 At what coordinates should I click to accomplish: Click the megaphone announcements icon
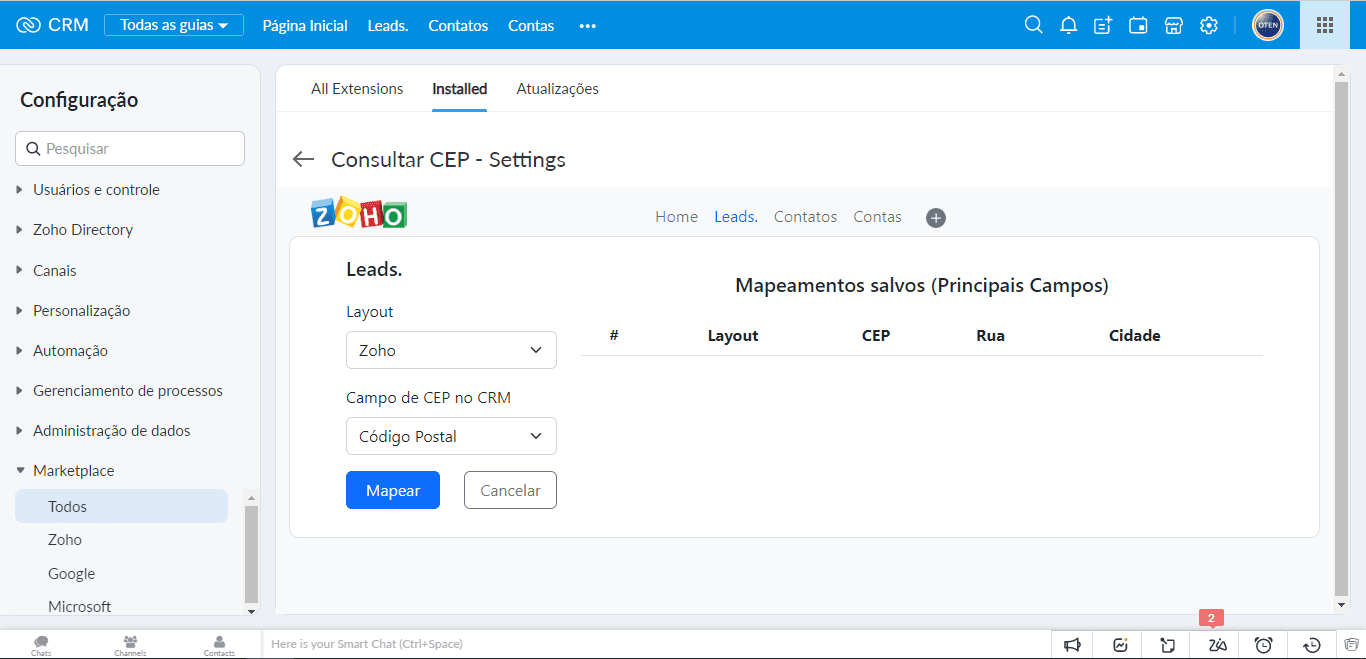tap(1072, 645)
